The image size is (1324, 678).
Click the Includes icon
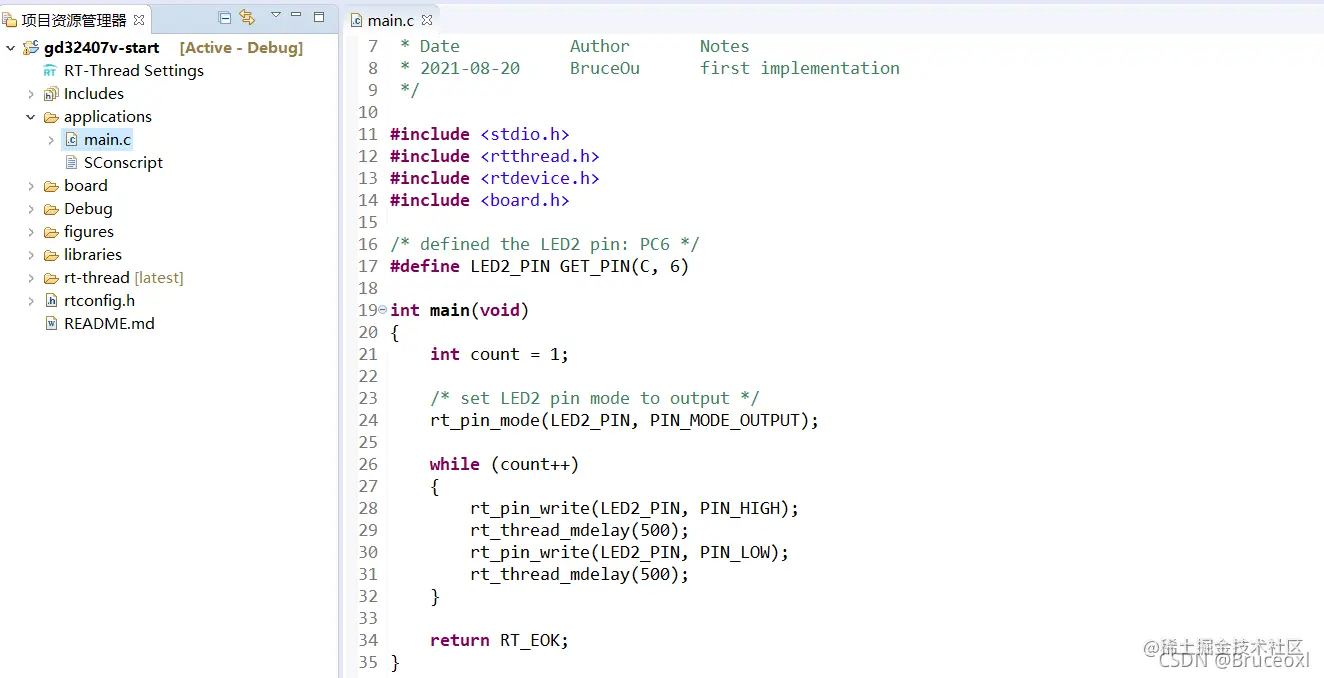(x=51, y=94)
